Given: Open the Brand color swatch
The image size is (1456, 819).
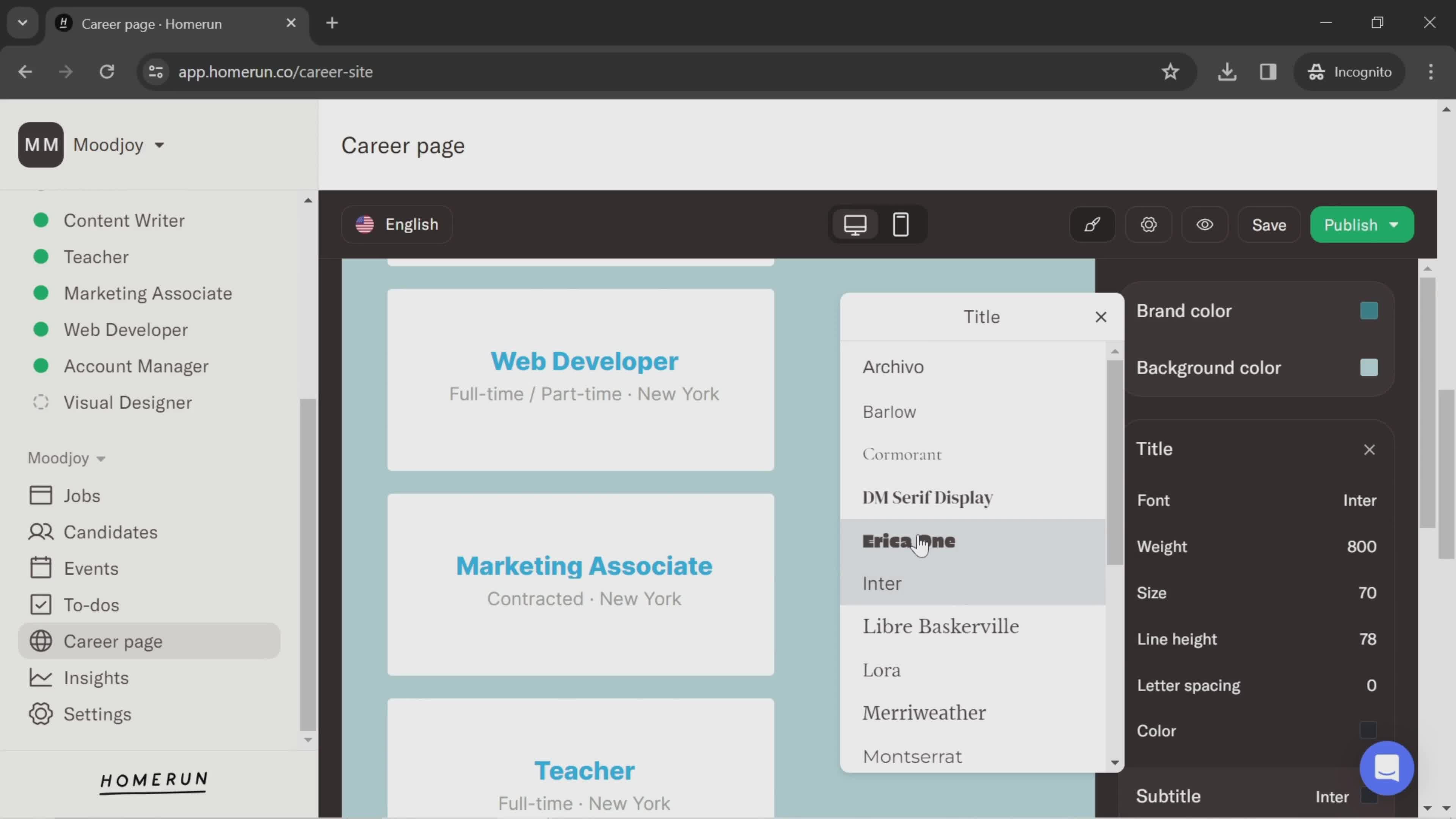Looking at the screenshot, I should point(1368,311).
